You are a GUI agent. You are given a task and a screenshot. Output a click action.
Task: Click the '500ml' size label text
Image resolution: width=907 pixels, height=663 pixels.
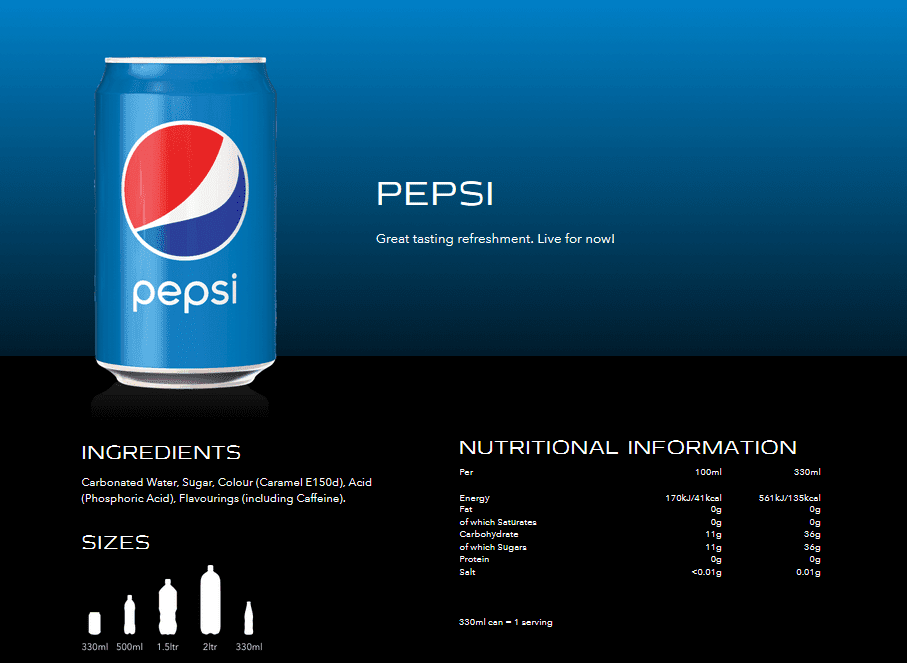[x=129, y=647]
